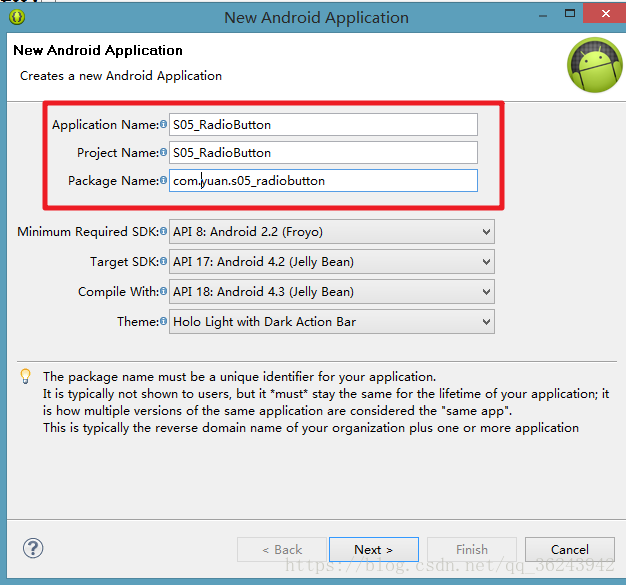The height and width of the screenshot is (585, 626).
Task: Click the lightbulb tip icon
Action: pyautogui.click(x=26, y=377)
